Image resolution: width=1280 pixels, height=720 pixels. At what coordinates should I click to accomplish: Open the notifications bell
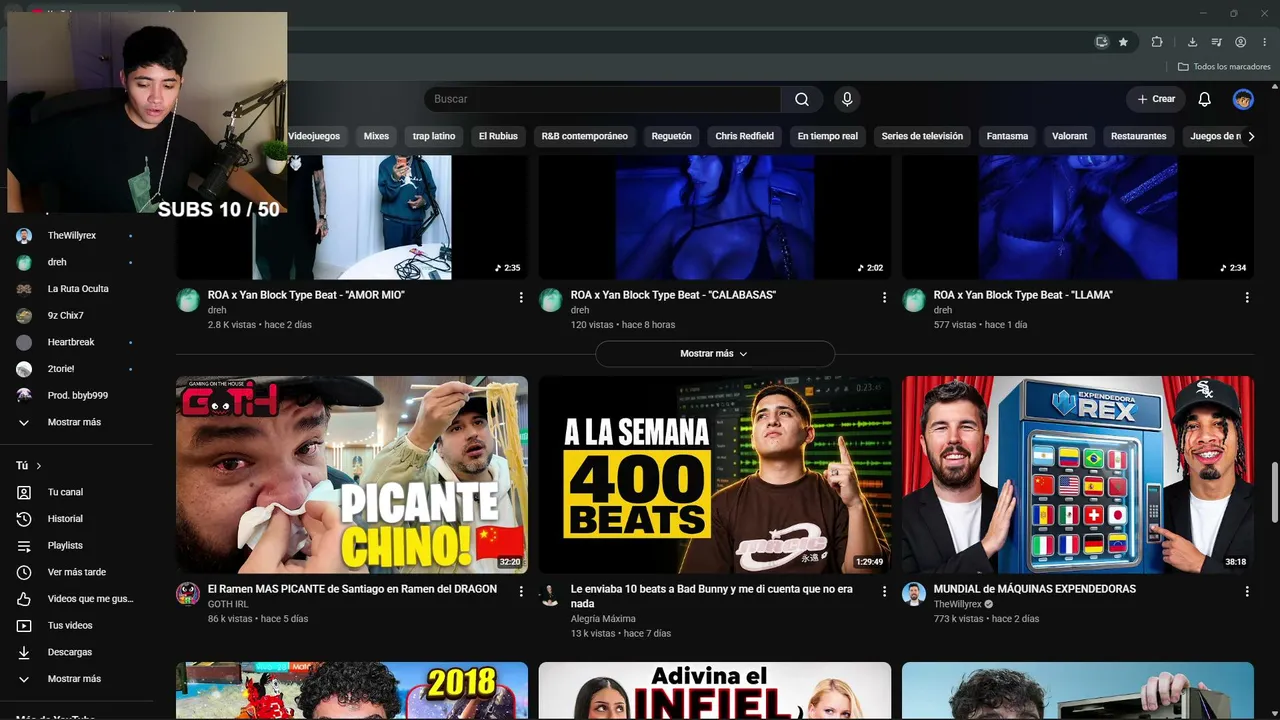click(x=1205, y=99)
